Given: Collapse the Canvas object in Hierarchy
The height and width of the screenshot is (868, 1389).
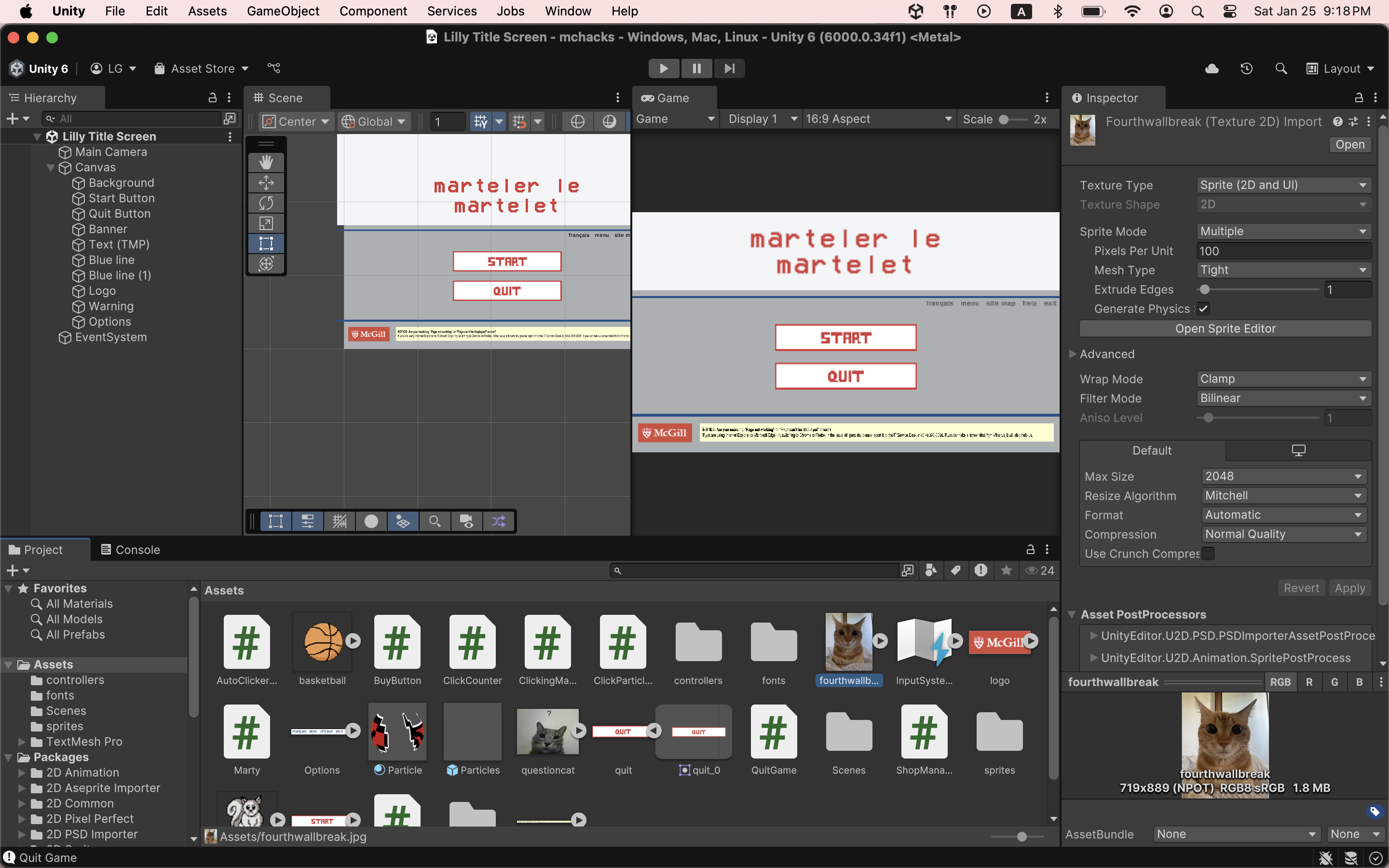Looking at the screenshot, I should point(51,168).
